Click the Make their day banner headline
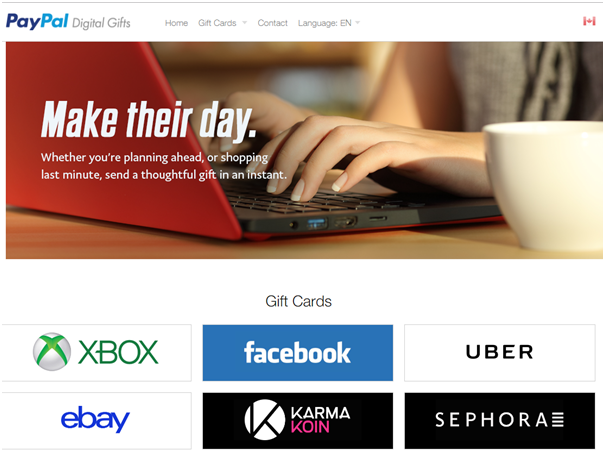The image size is (606, 459). pos(149,120)
